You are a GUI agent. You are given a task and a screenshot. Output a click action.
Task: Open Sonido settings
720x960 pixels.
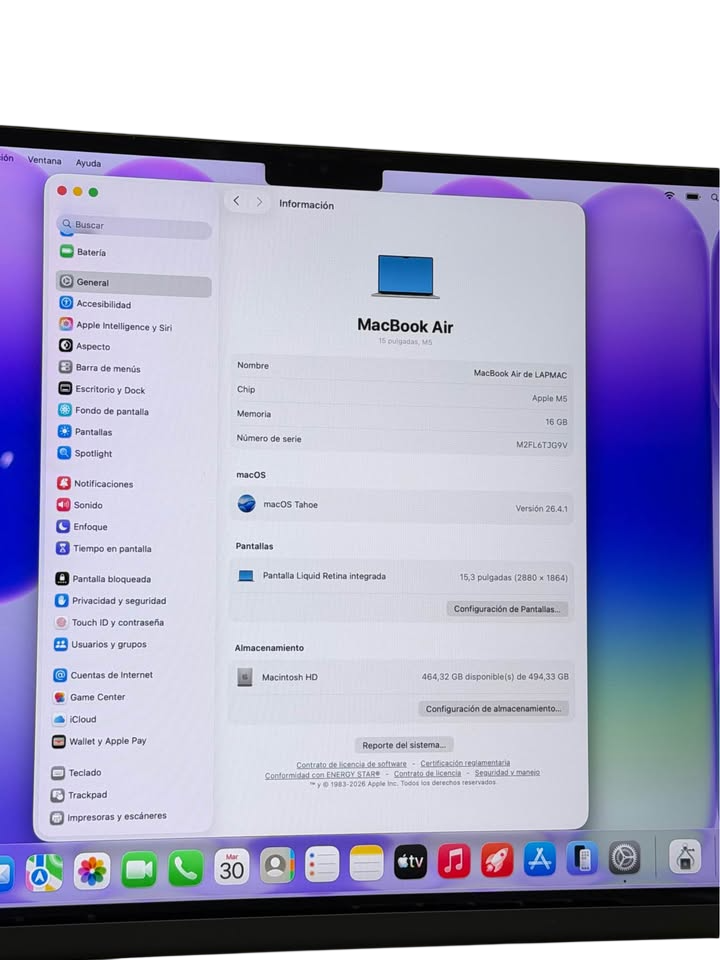point(80,505)
